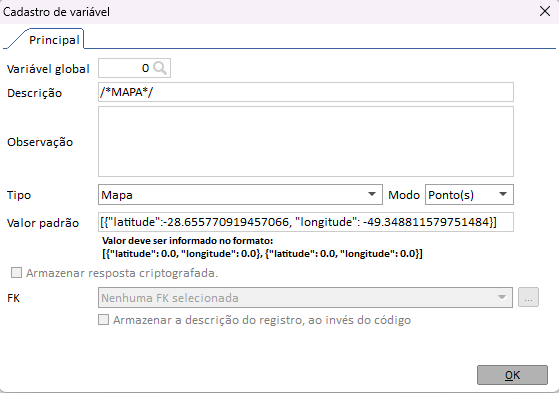Click the FK label

14,298
